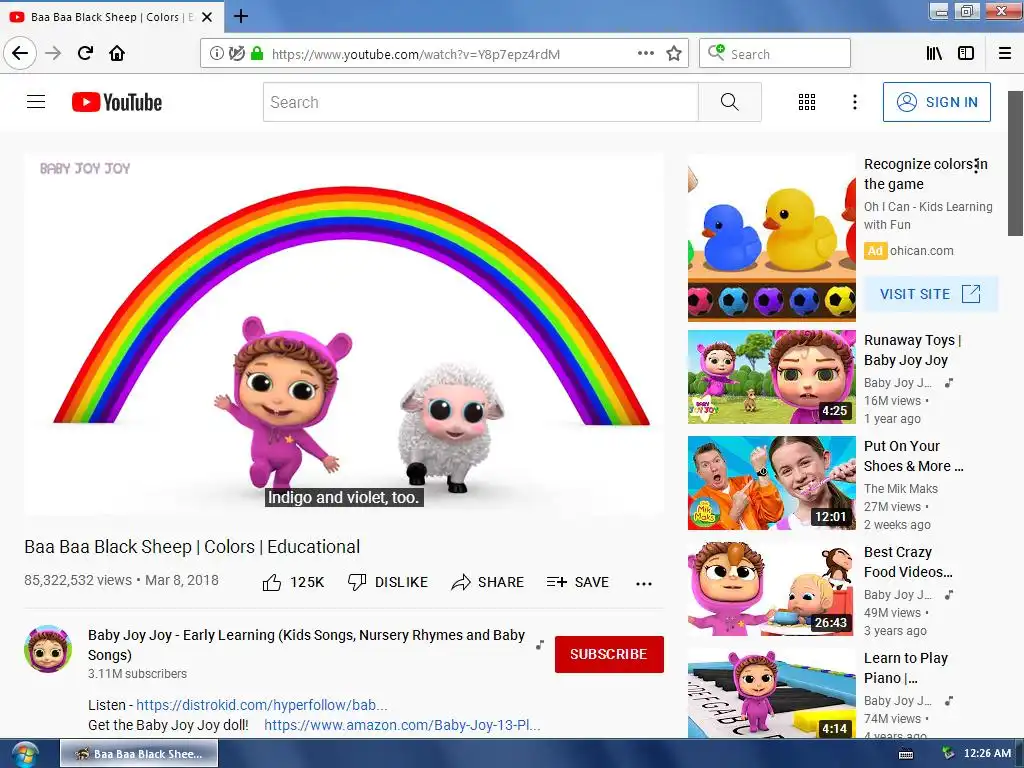Click the page vertical scrollbar thumb
1024x768 pixels.
point(1016,163)
